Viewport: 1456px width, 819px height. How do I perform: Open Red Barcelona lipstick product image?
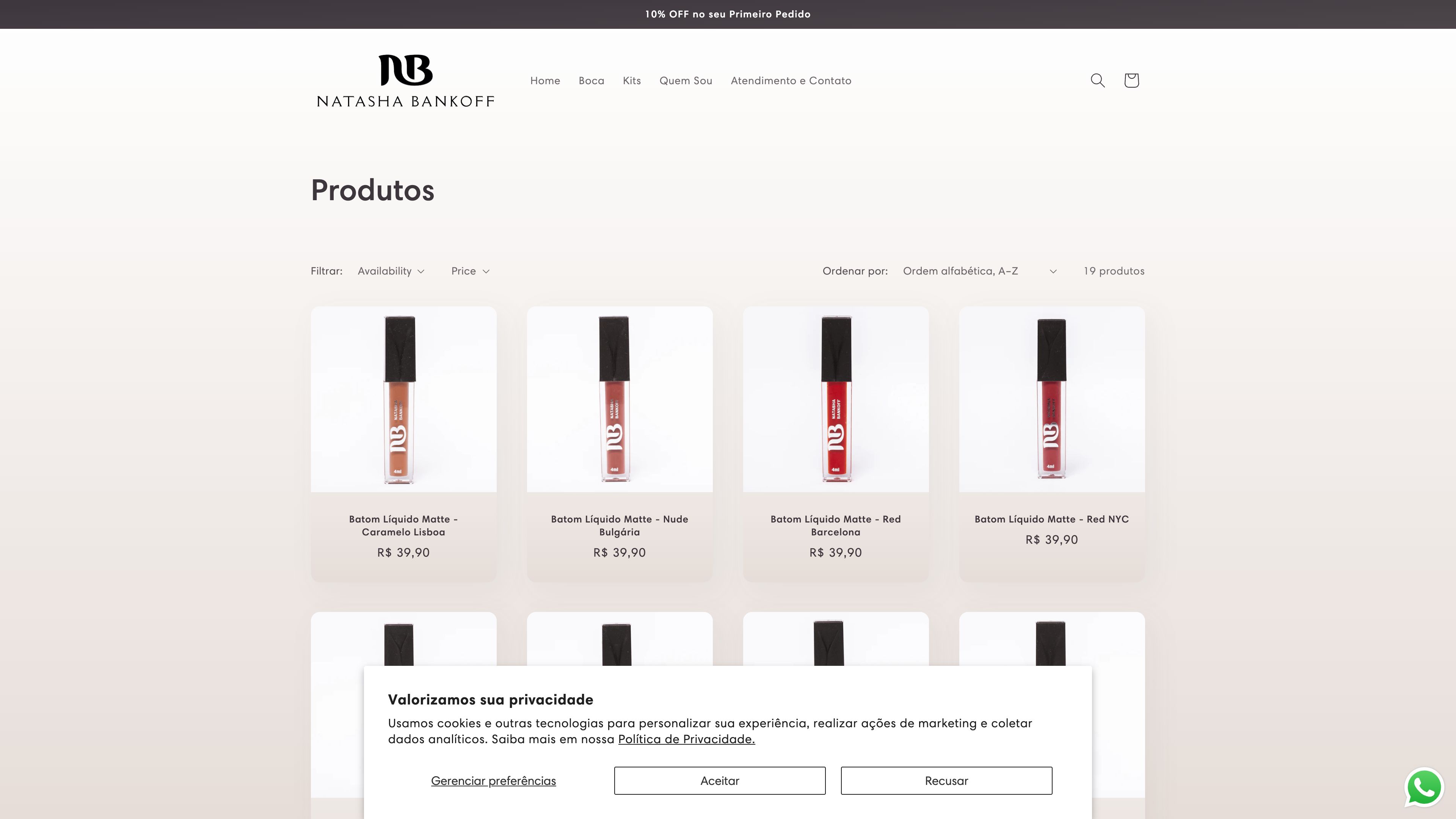tap(835, 399)
